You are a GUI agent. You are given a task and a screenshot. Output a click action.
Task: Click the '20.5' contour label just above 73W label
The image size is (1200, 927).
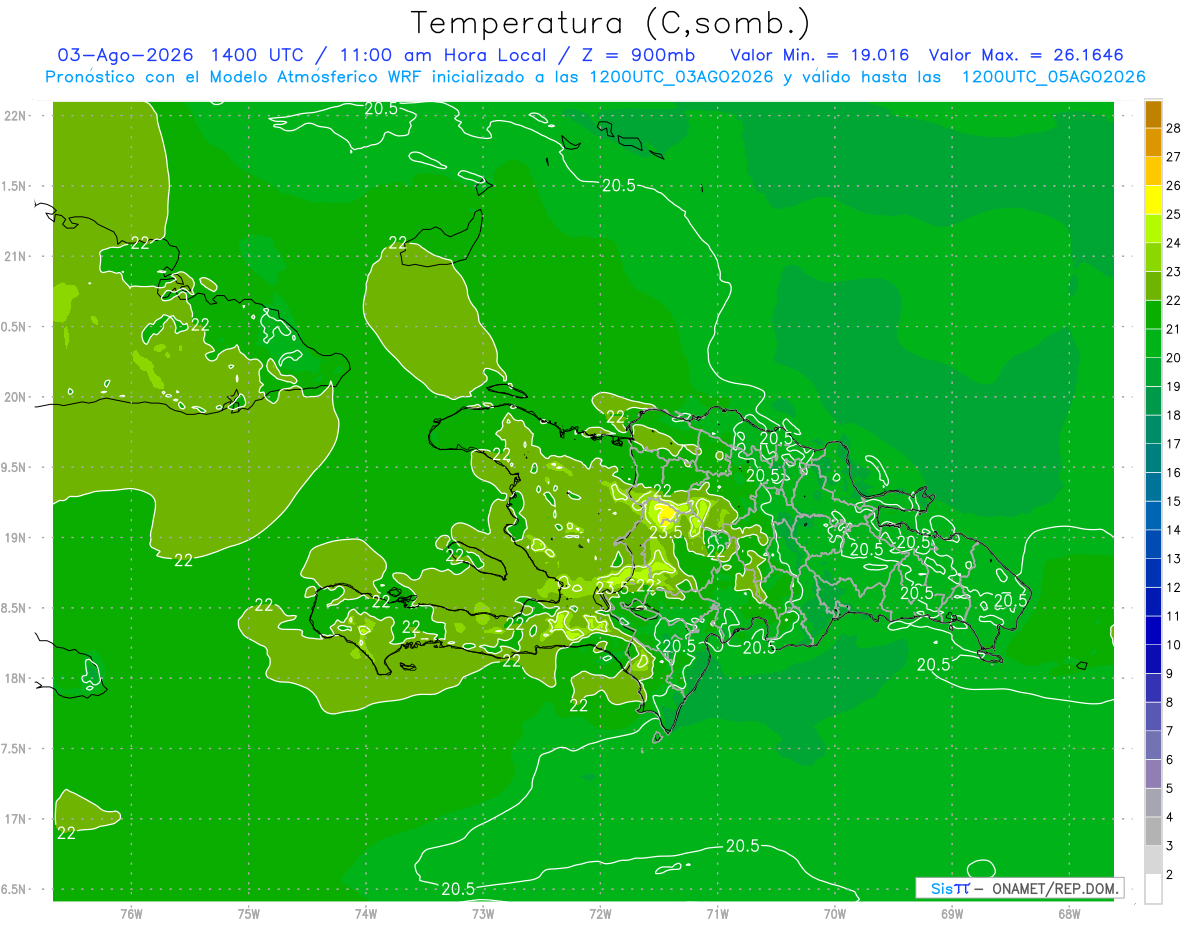457,889
